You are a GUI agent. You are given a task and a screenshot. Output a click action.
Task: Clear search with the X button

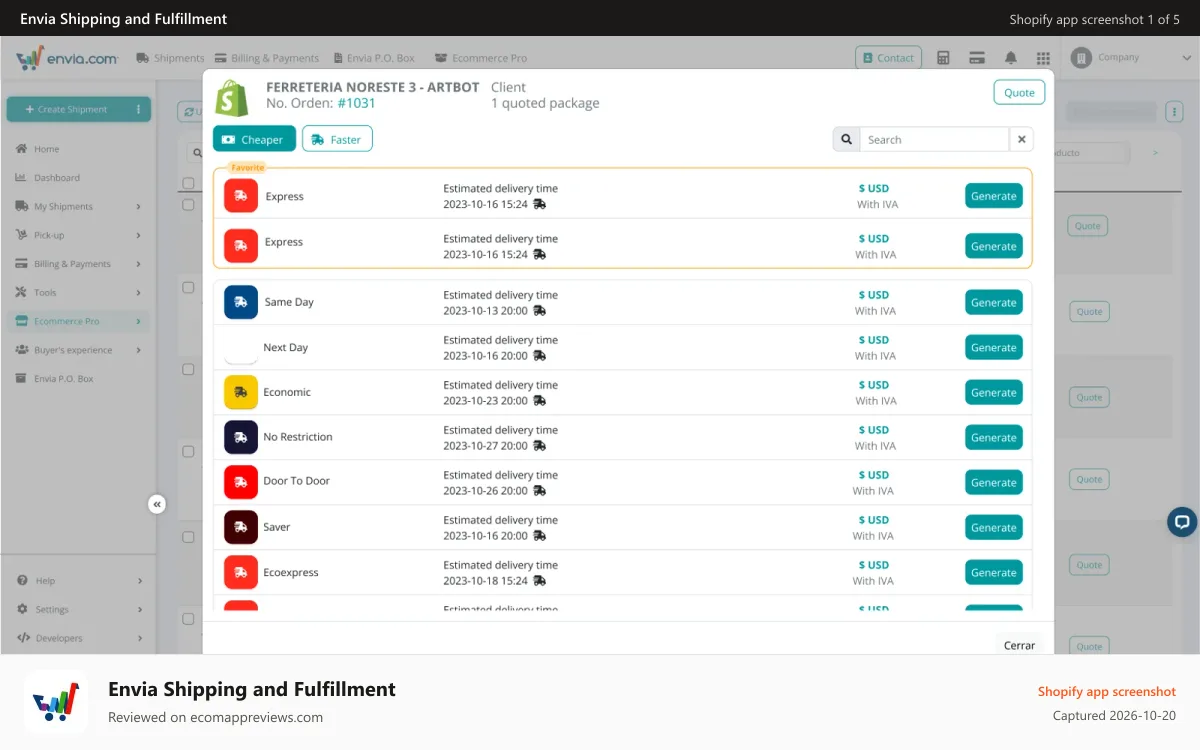pos(1021,140)
